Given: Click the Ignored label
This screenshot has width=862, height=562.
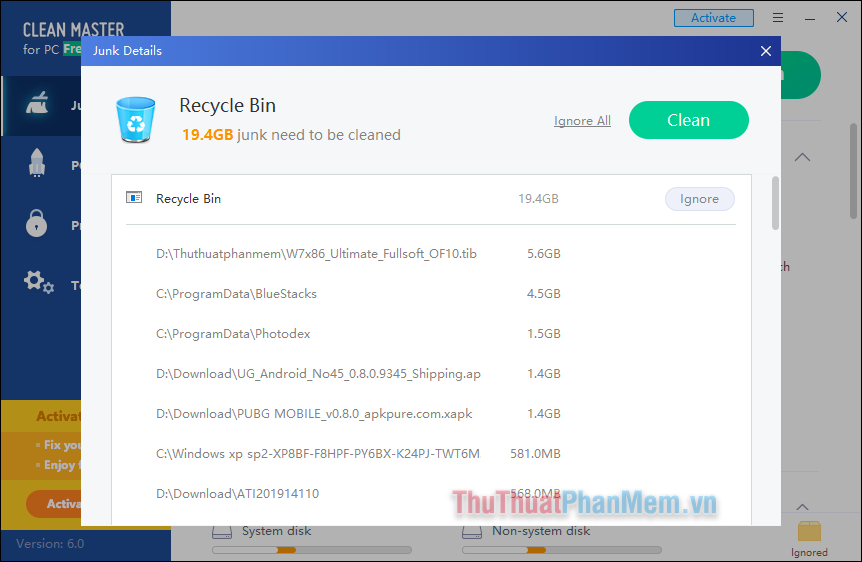Looking at the screenshot, I should click(x=809, y=552).
